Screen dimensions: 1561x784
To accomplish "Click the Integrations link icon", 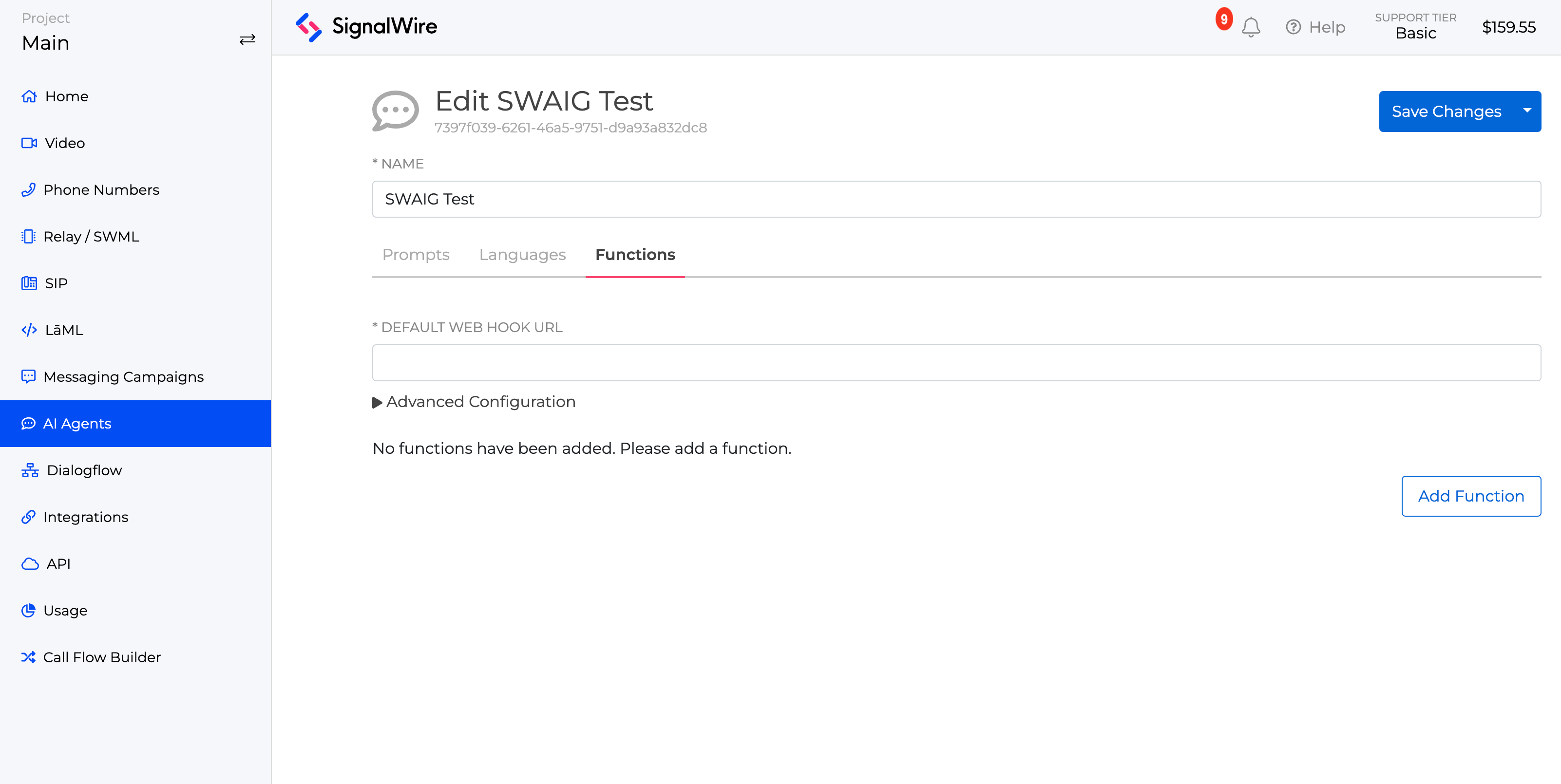I will 28,517.
